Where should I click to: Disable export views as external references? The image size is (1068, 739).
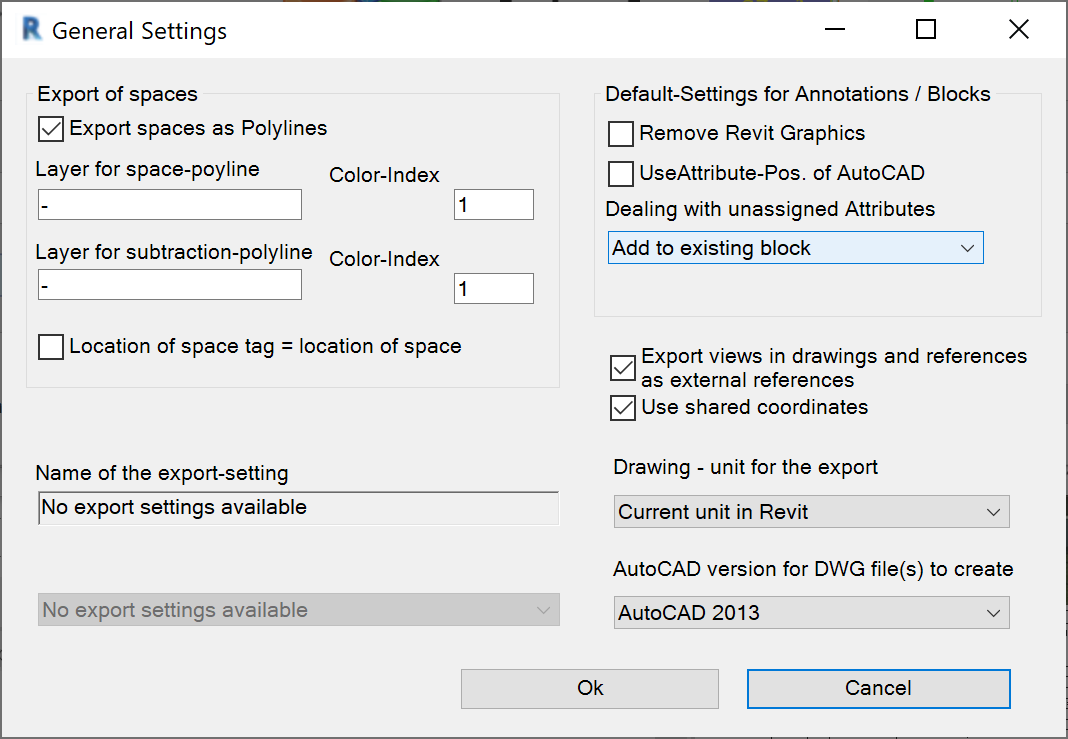[x=622, y=368]
